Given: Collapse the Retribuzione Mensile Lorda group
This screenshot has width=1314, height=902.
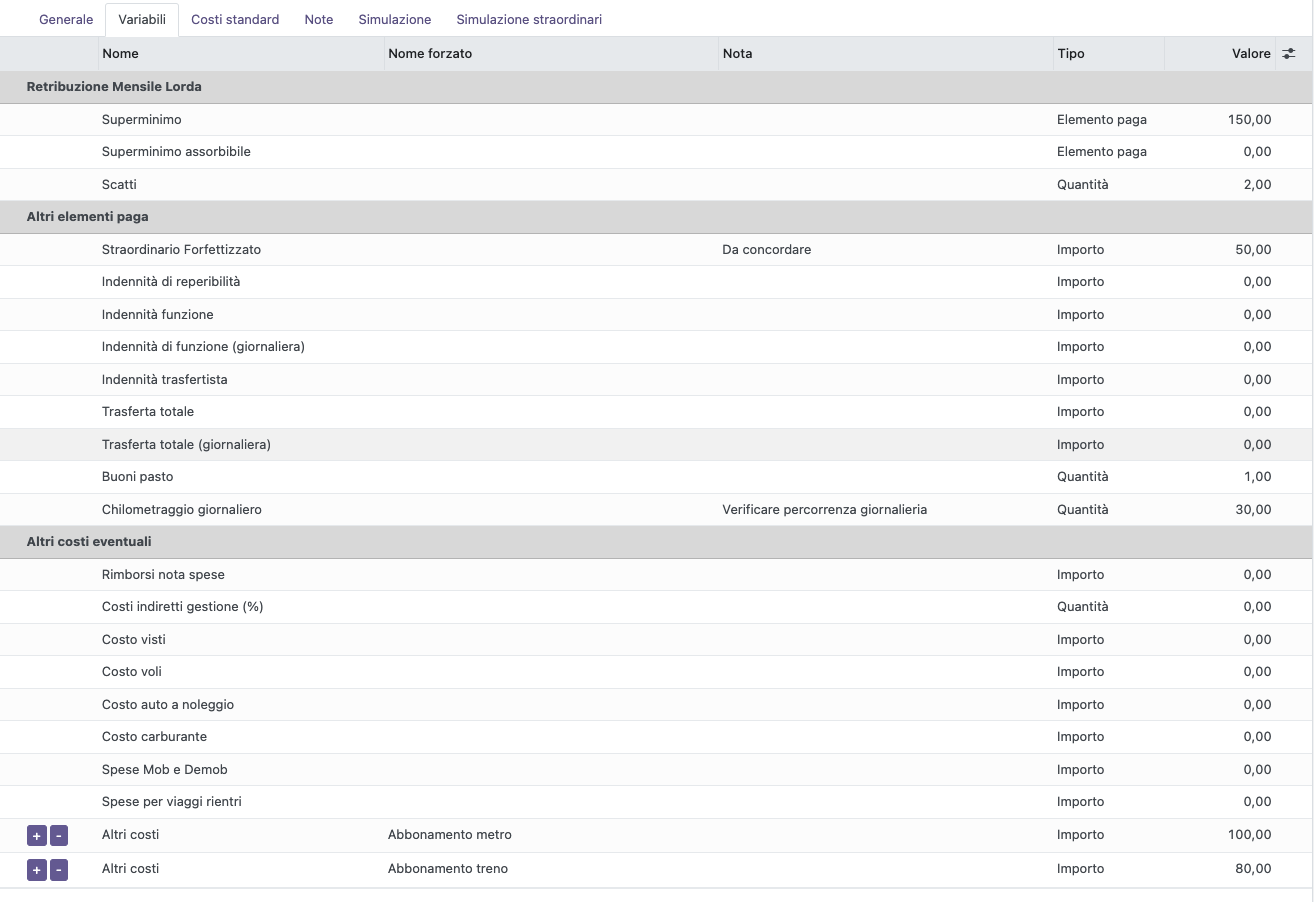Looking at the screenshot, I should (x=114, y=87).
